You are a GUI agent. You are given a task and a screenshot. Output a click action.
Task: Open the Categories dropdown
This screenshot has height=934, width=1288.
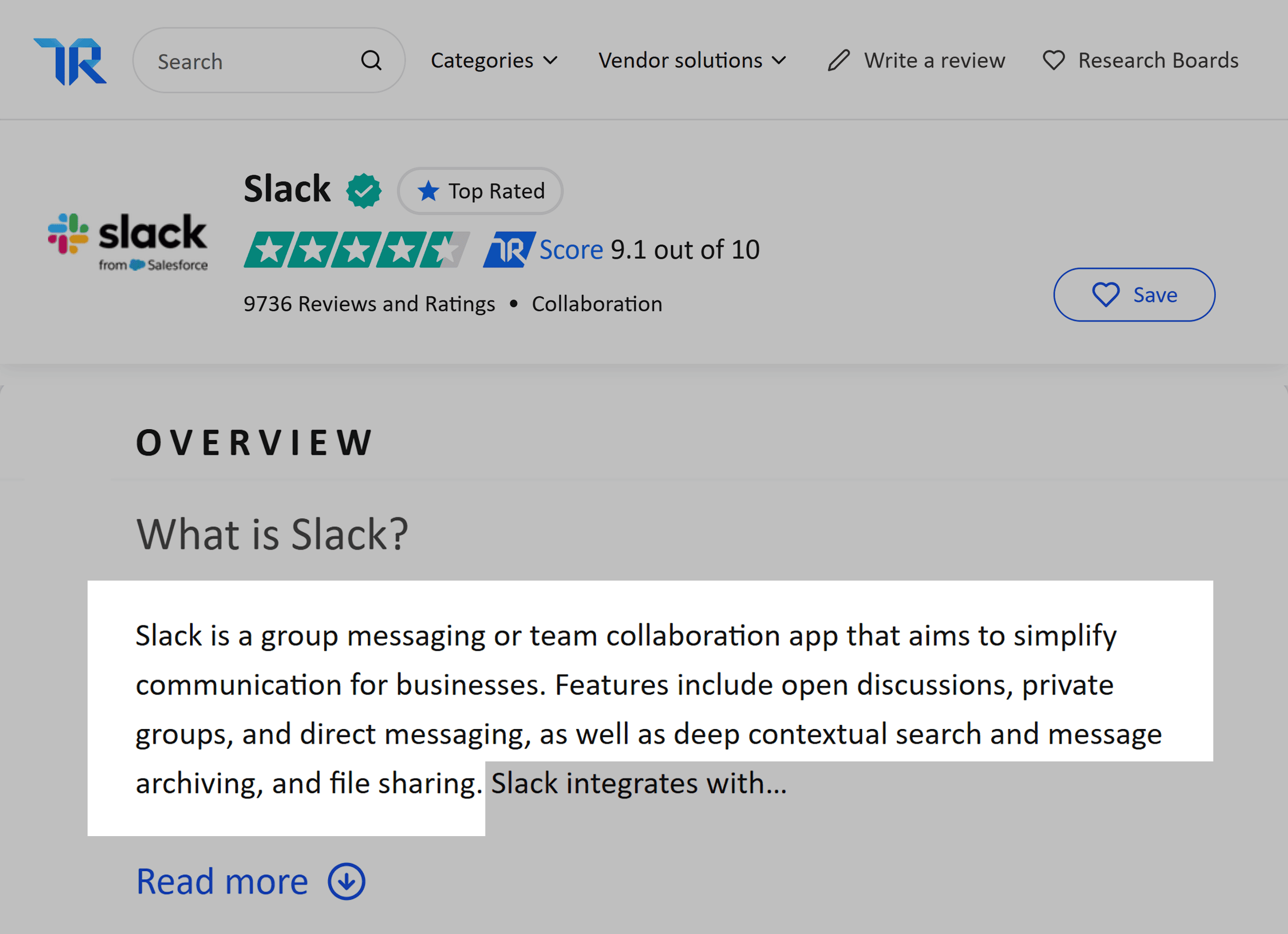(494, 60)
